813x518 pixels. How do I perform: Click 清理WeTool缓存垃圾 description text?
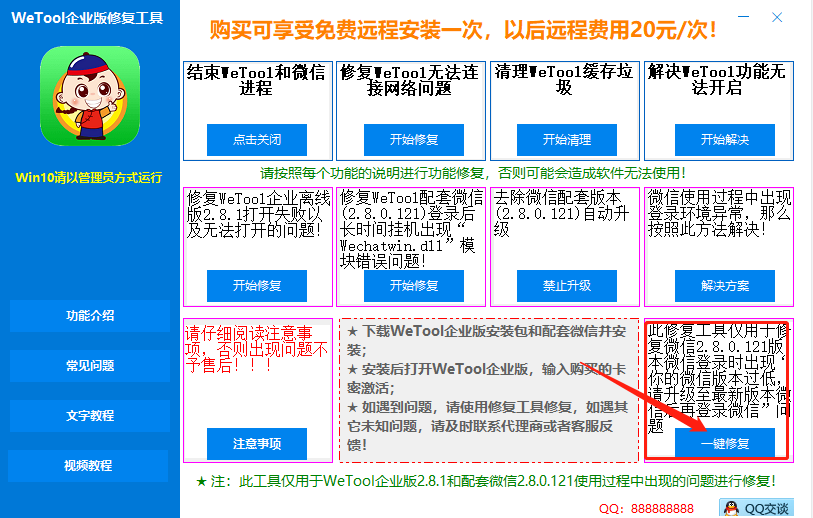click(x=564, y=79)
